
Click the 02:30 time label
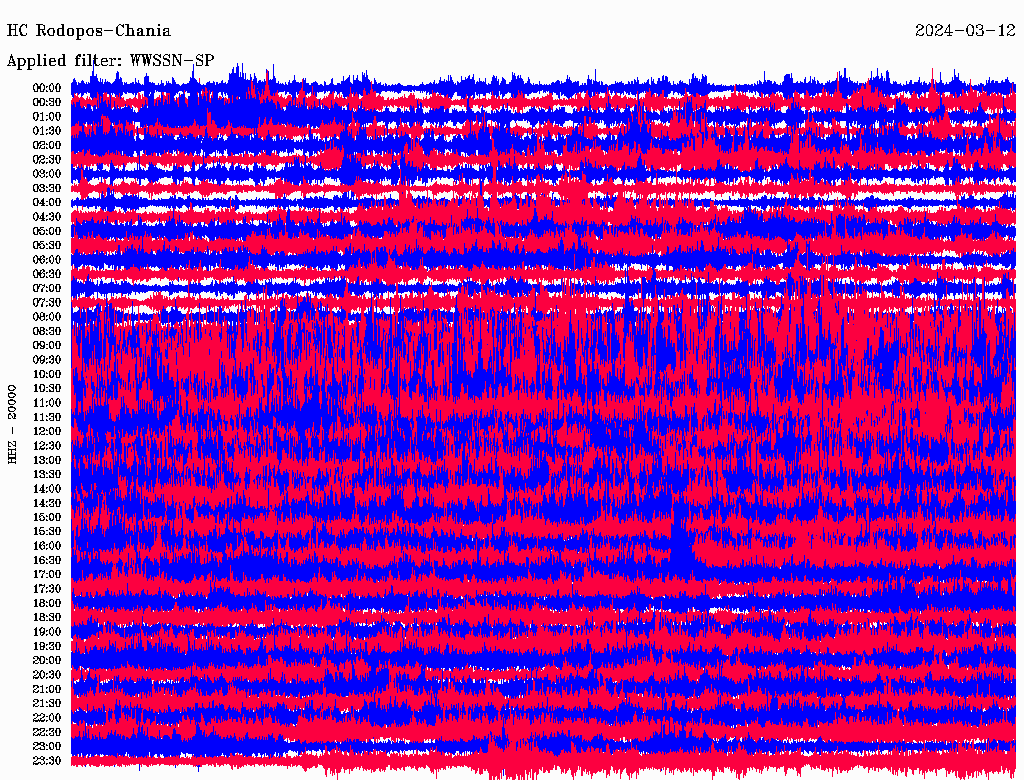(x=48, y=159)
